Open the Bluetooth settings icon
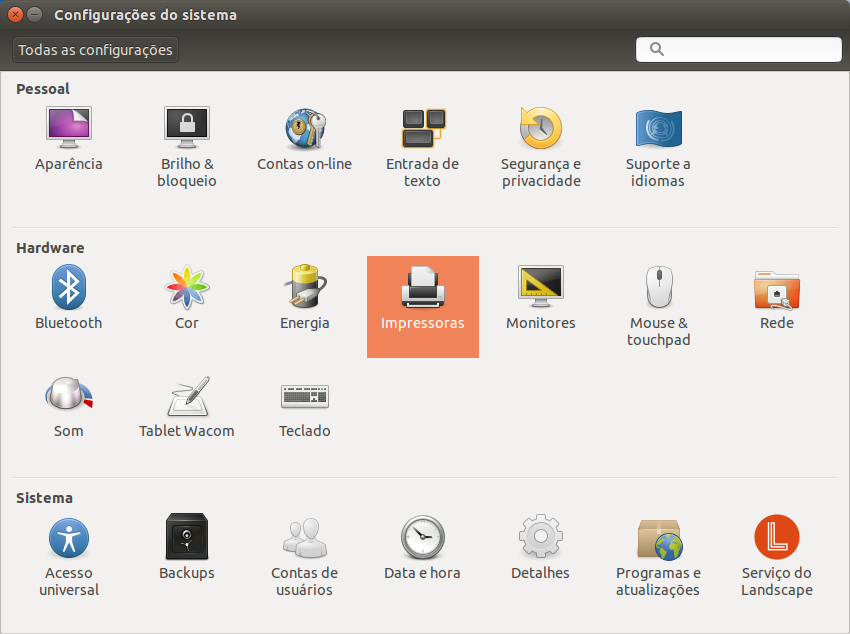Screen dimensions: 850x634 [x=69, y=287]
